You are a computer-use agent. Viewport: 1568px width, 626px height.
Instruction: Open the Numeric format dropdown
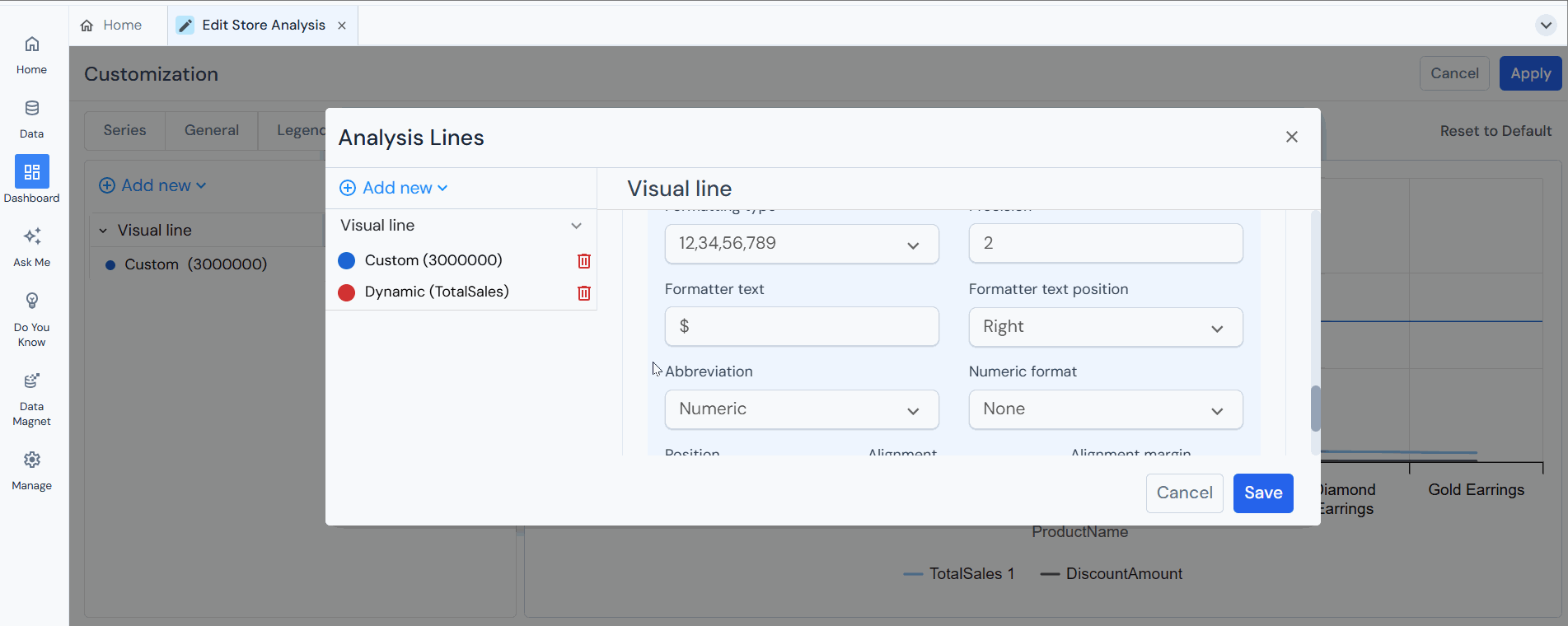coord(1105,409)
